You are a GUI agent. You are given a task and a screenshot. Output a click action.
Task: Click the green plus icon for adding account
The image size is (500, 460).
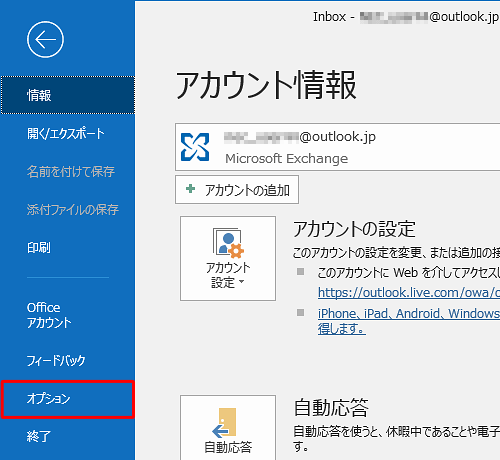[x=190, y=189]
